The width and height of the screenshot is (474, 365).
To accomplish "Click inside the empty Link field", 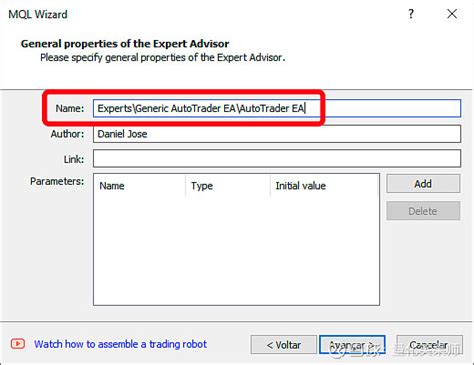I will point(277,159).
